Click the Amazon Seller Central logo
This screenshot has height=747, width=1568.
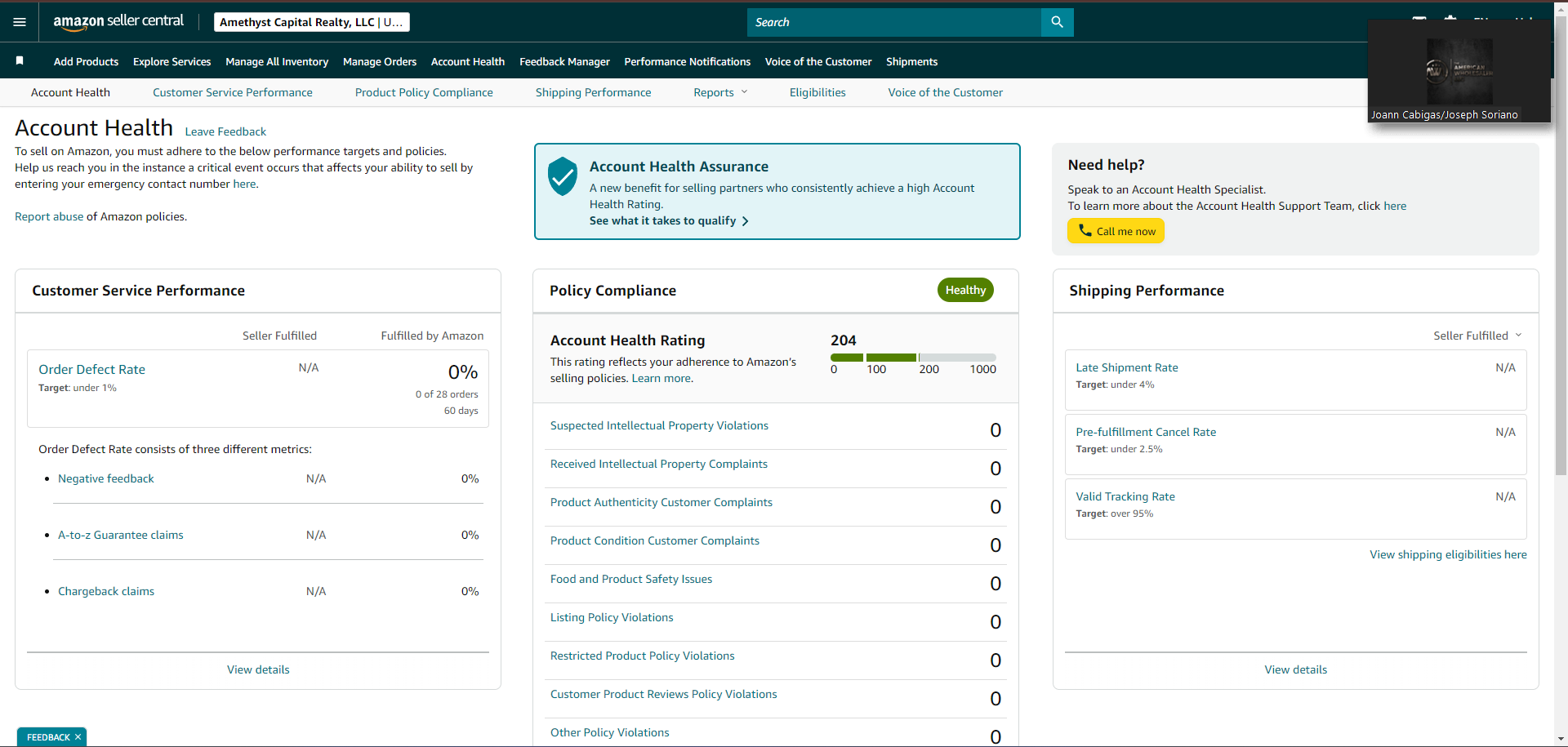coord(118,22)
